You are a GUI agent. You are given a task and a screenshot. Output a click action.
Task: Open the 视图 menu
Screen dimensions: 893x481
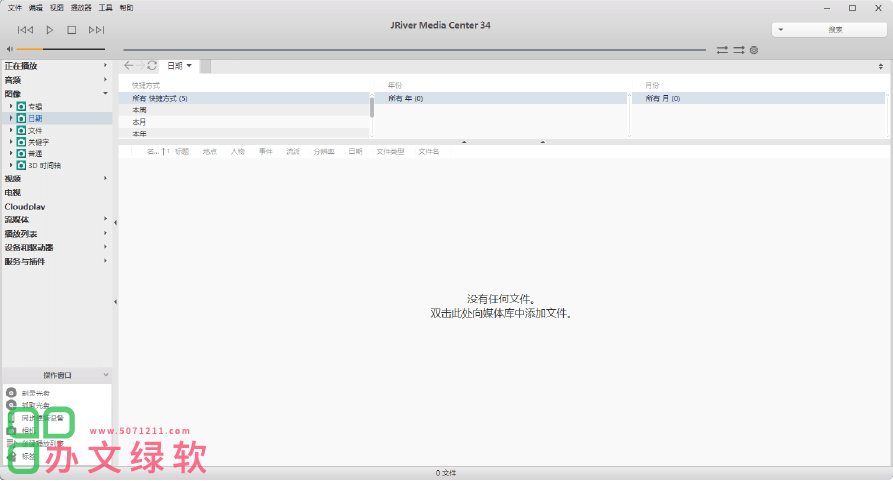pyautogui.click(x=56, y=7)
